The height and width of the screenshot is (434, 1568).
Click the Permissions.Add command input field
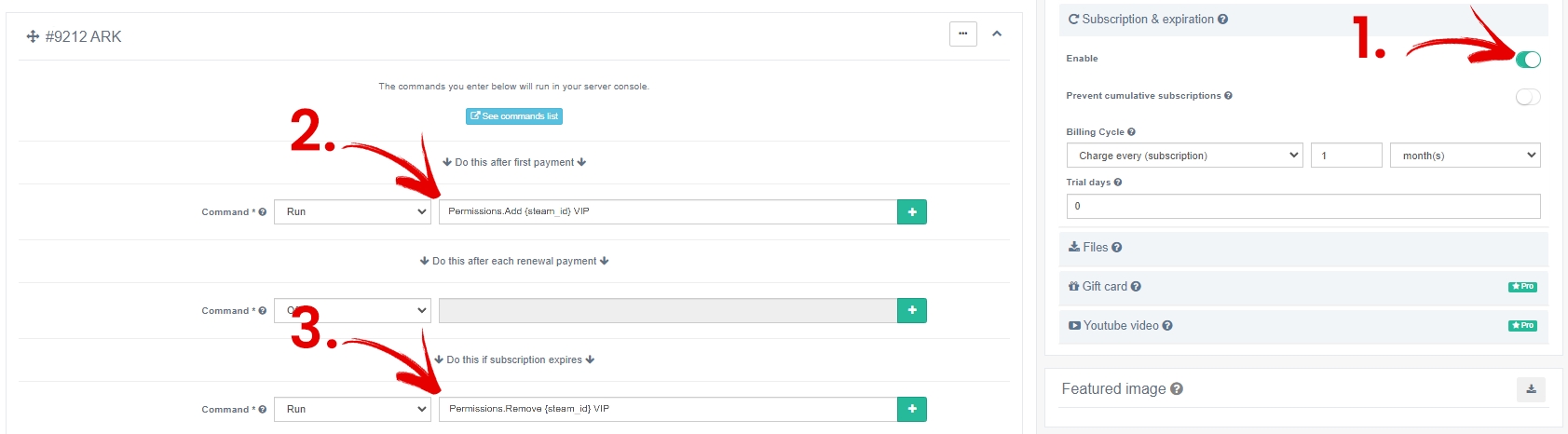(x=667, y=212)
